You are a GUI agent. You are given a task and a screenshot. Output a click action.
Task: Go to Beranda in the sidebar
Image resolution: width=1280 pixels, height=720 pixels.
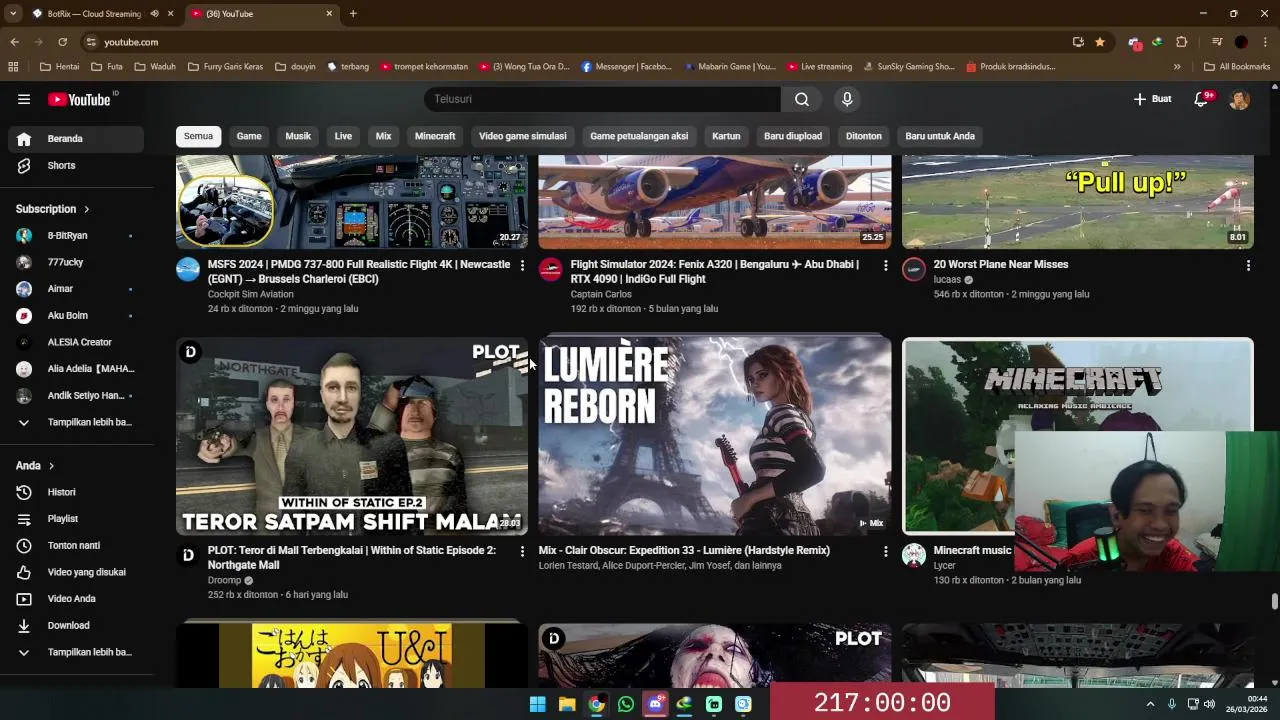tap(76, 139)
